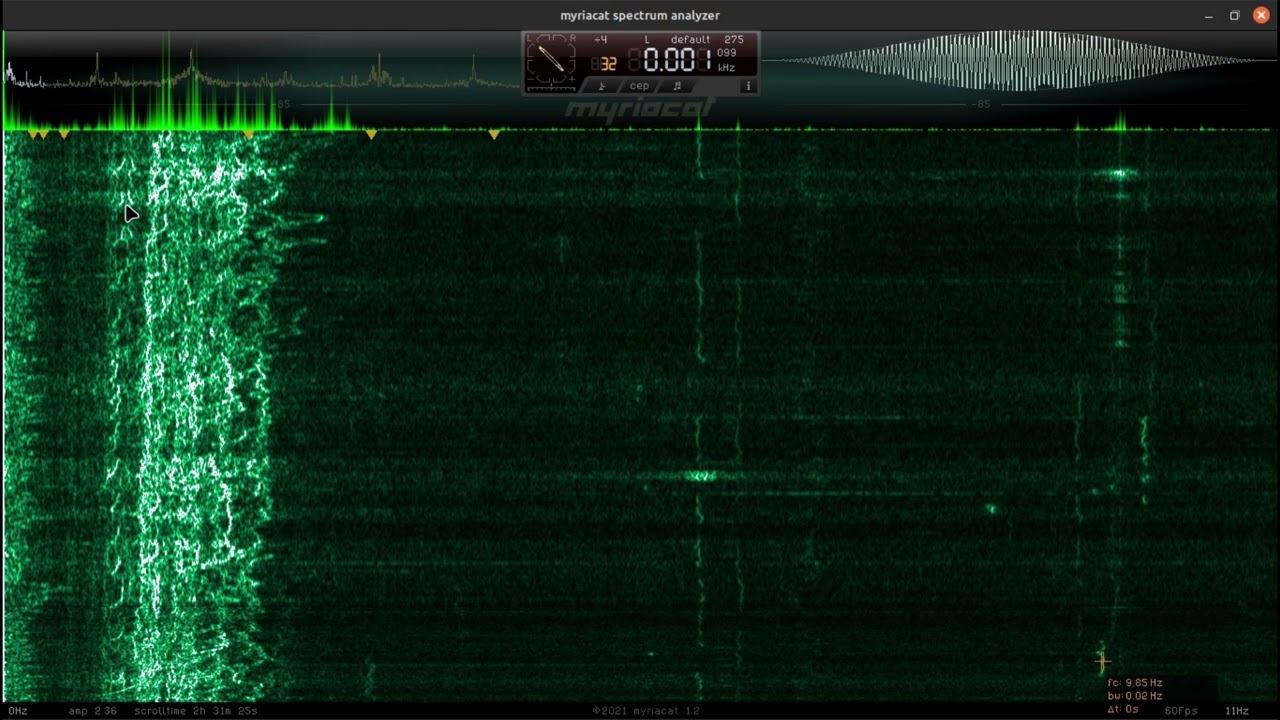Click the '099' sub-frequency digits

click(726, 53)
